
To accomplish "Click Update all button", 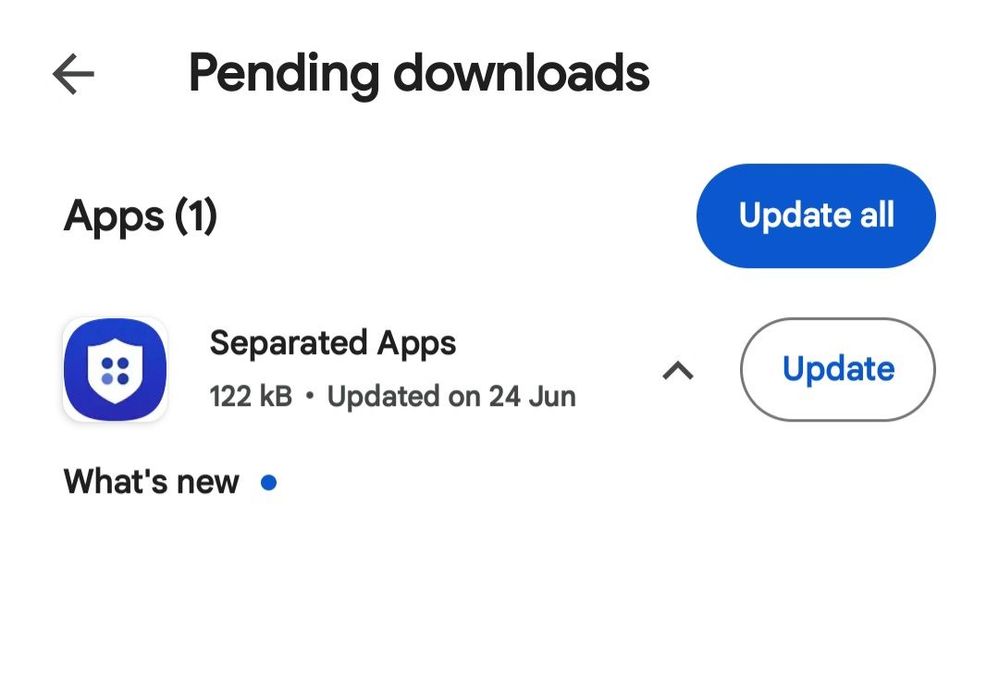I will pos(816,215).
